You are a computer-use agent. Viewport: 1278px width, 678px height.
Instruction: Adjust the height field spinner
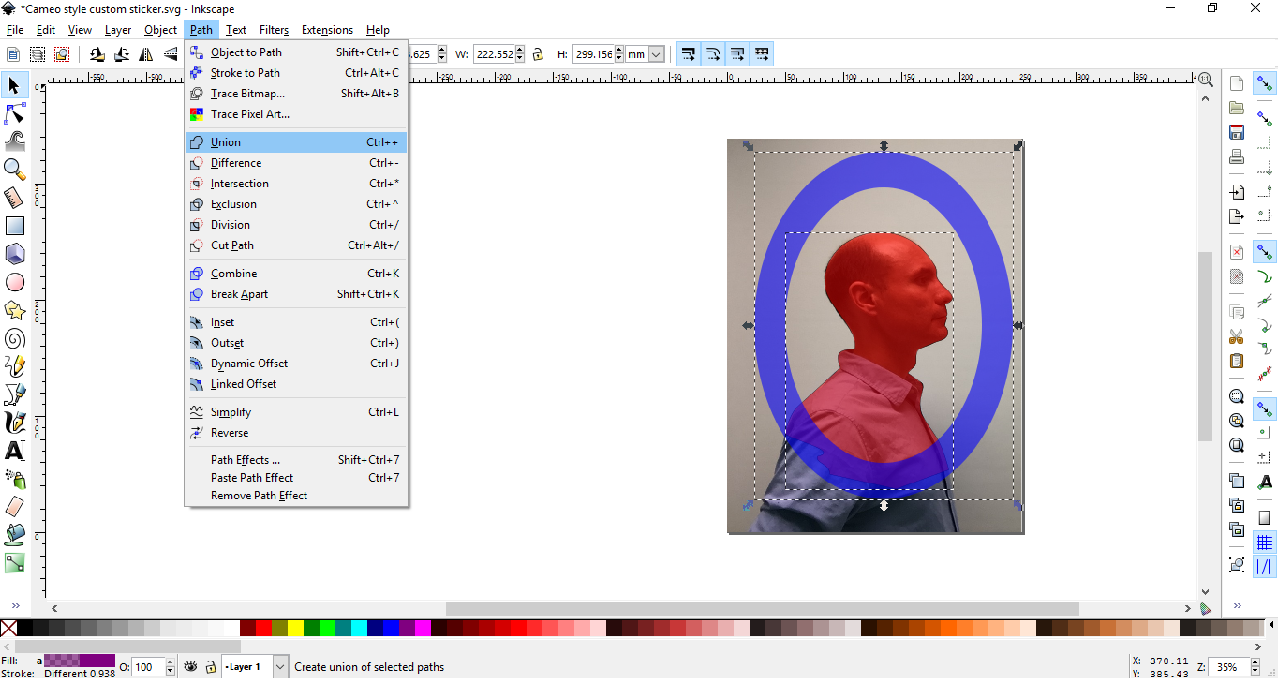619,55
